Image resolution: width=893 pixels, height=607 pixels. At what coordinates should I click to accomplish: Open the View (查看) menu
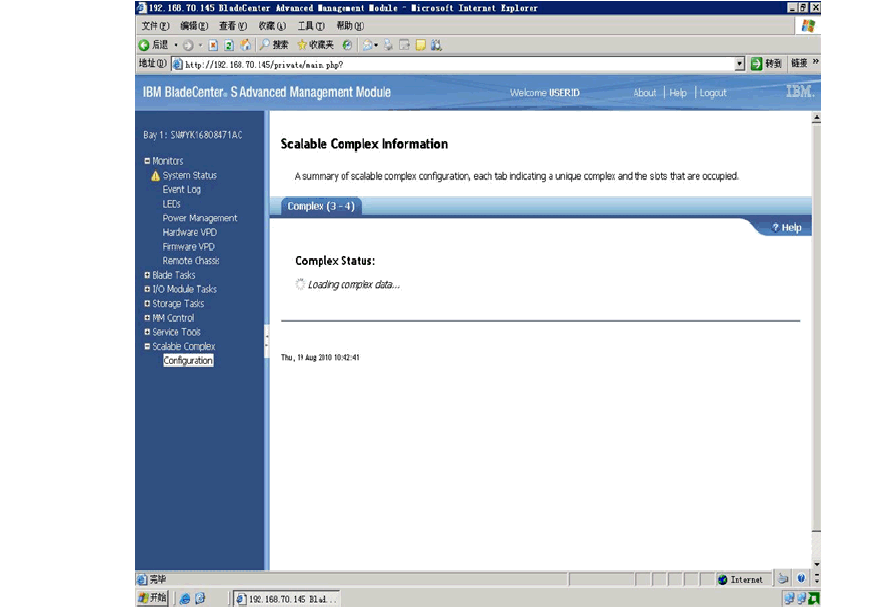click(x=233, y=26)
